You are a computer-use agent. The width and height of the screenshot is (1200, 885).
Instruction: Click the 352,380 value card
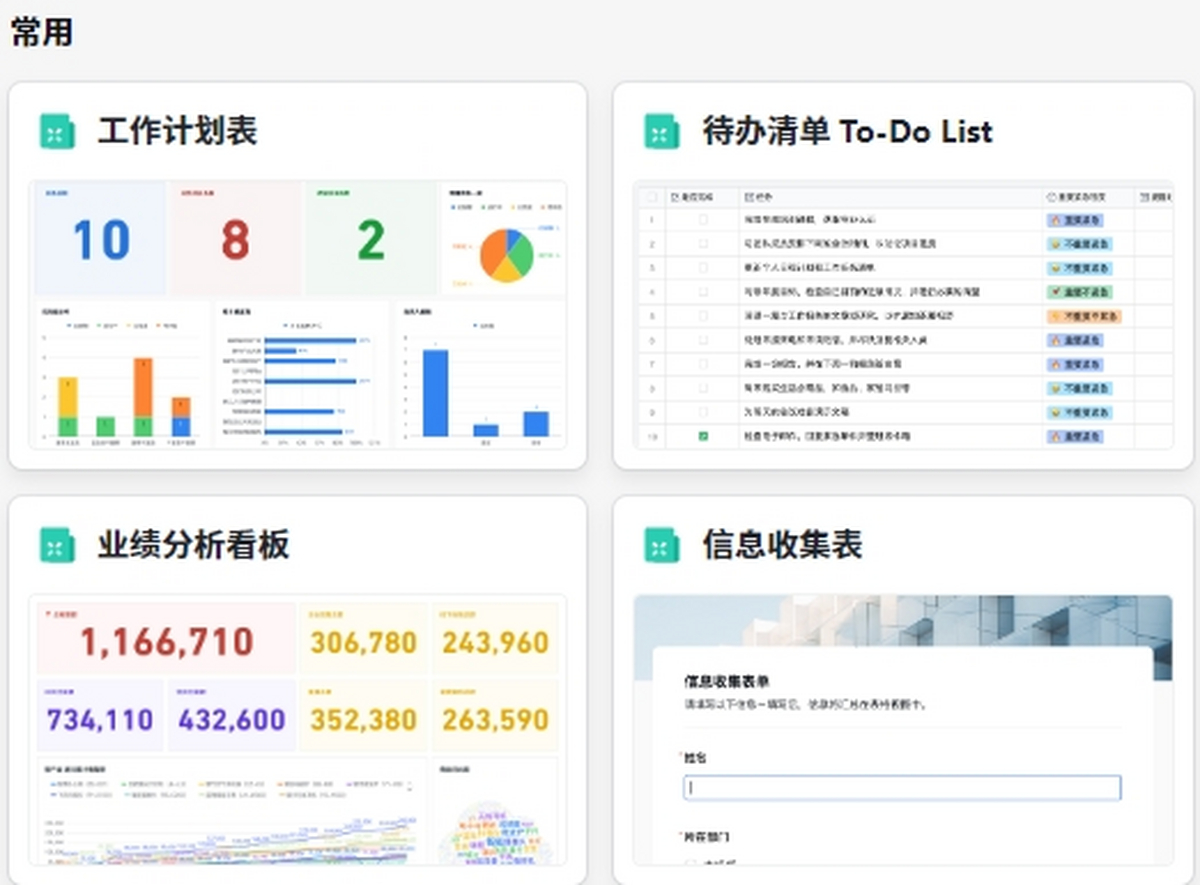click(363, 715)
